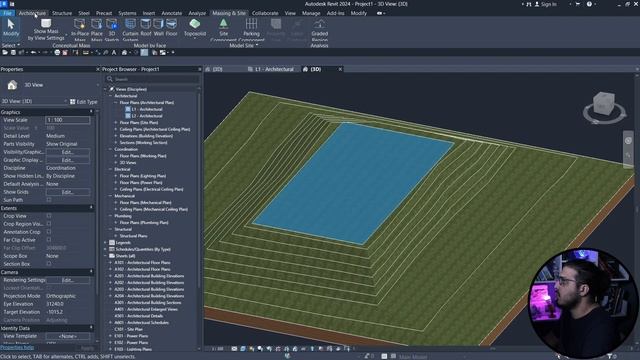
Task: Click Edit for Rendering Settings
Action: tap(68, 280)
